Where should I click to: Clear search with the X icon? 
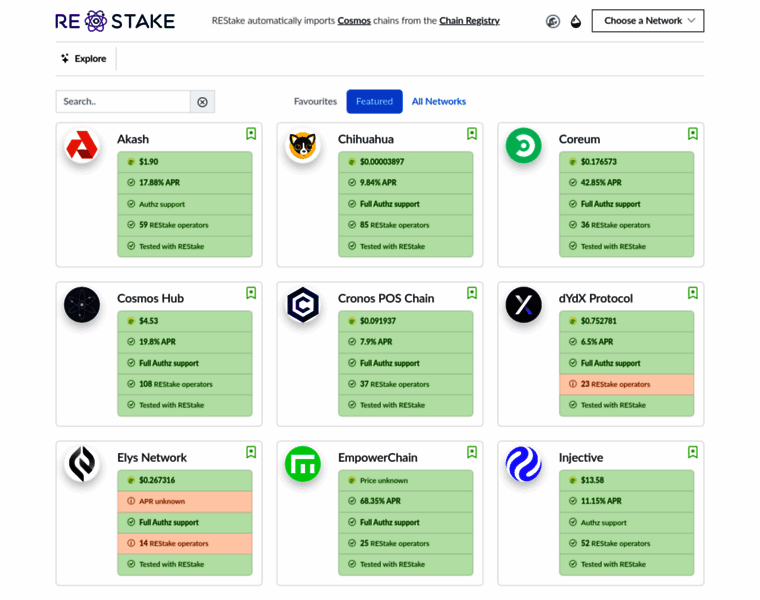point(203,102)
